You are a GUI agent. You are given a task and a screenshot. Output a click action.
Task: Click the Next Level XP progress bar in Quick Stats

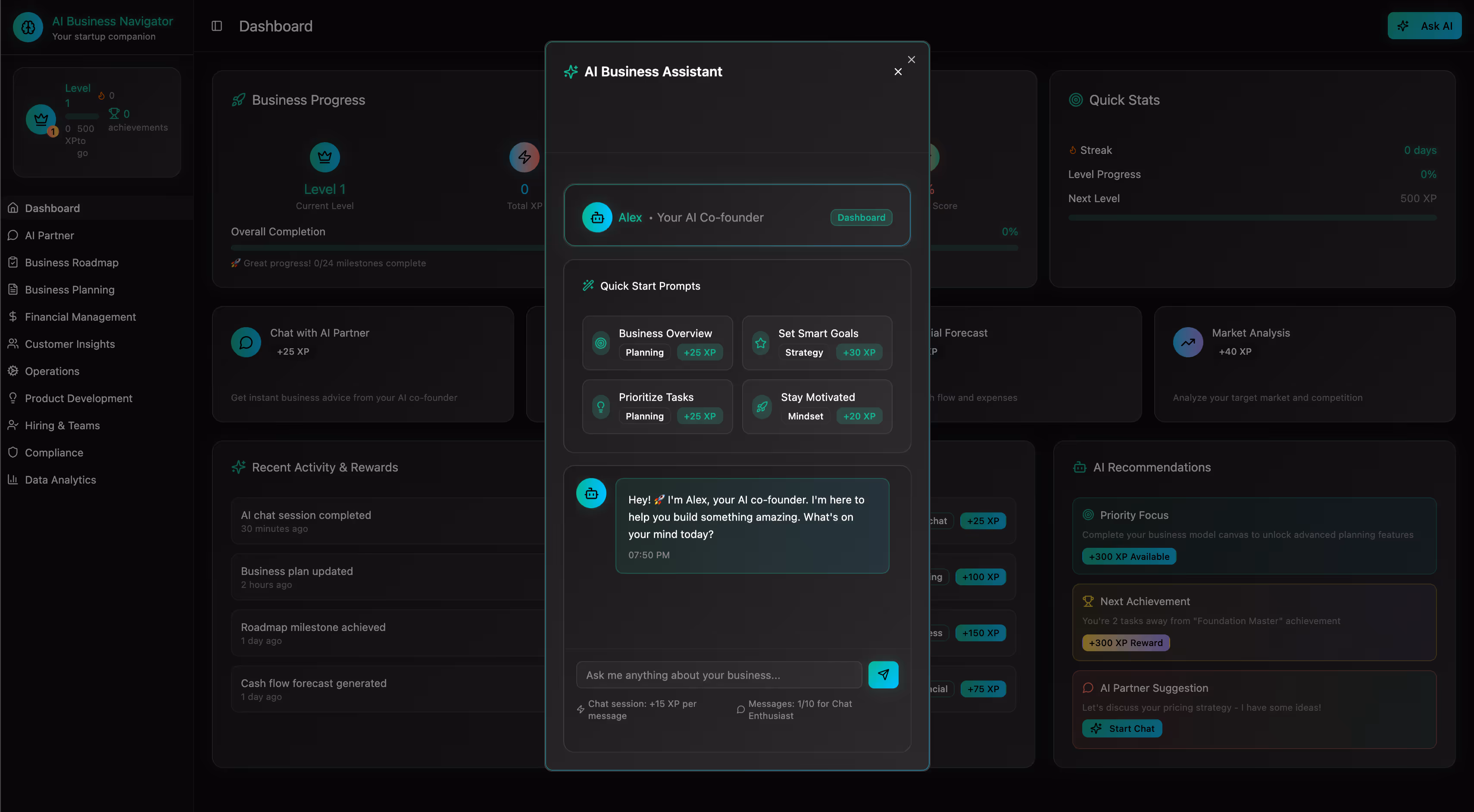pyautogui.click(x=1252, y=218)
